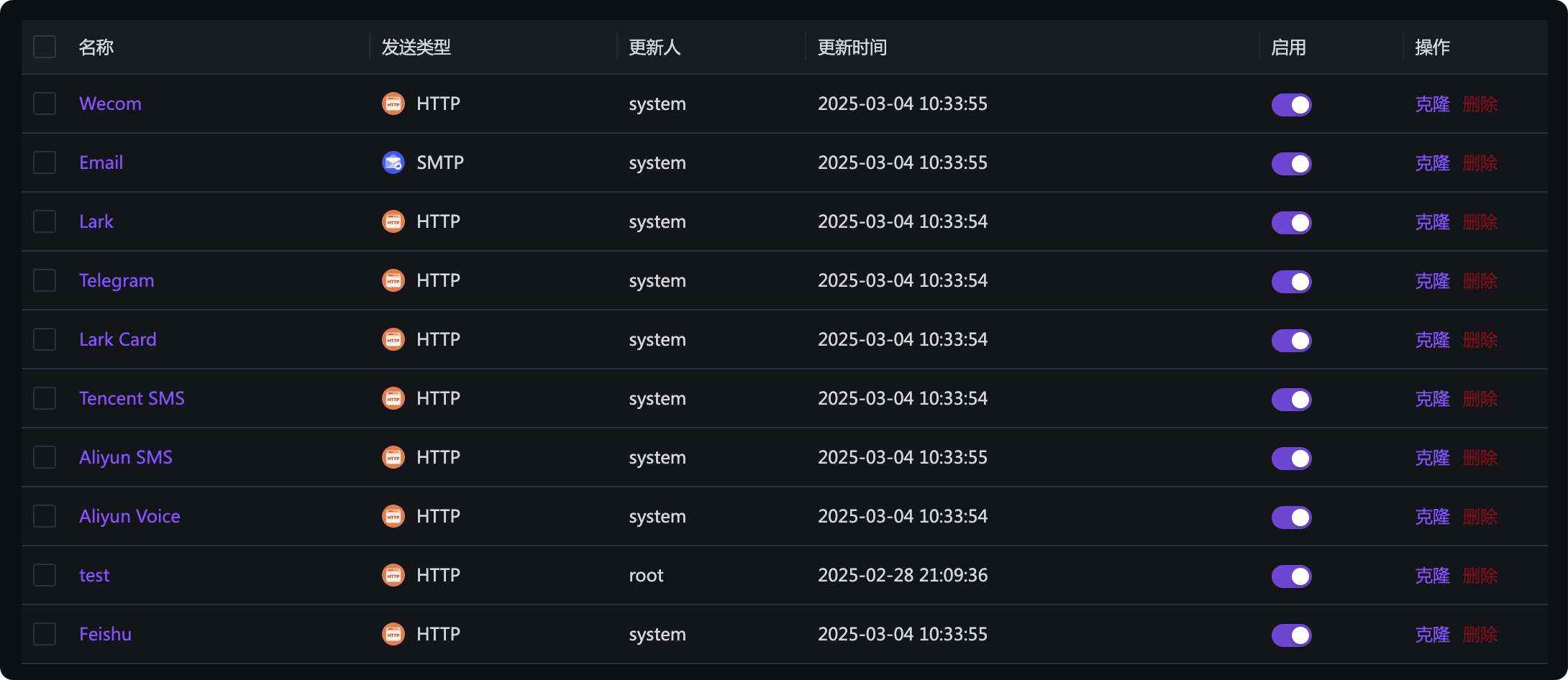Select the Aliyun SMS row checkbox
This screenshot has height=680, width=1568.
(x=45, y=457)
